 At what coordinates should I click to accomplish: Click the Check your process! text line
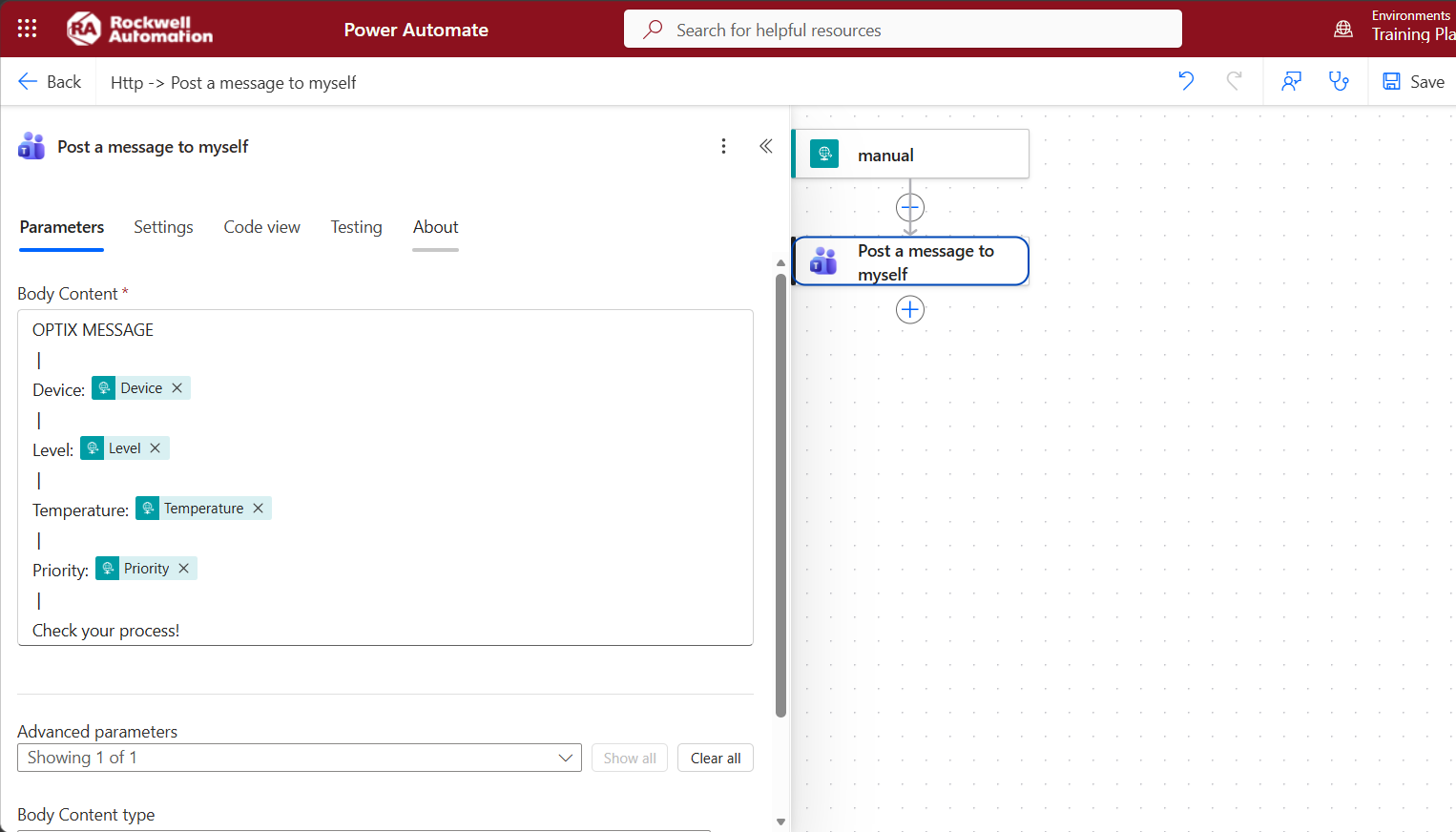click(x=106, y=631)
